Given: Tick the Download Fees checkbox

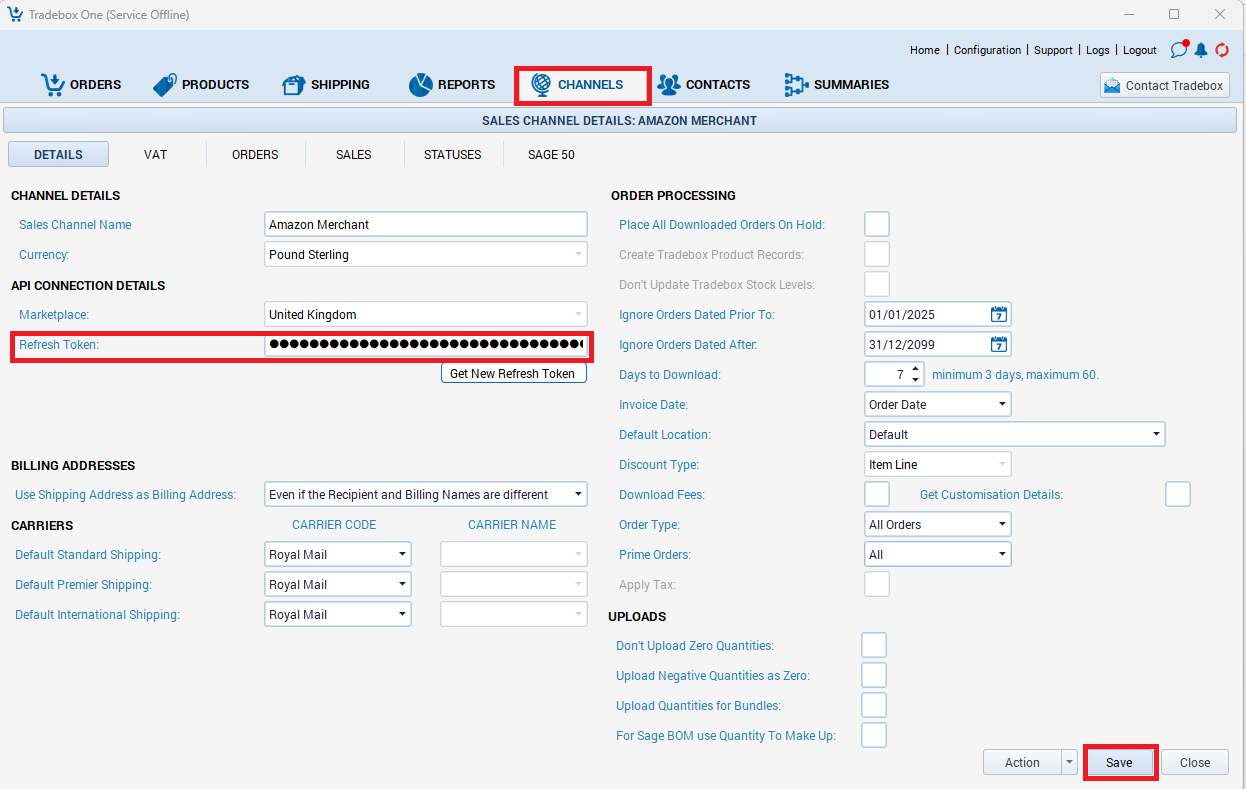Looking at the screenshot, I should [877, 495].
